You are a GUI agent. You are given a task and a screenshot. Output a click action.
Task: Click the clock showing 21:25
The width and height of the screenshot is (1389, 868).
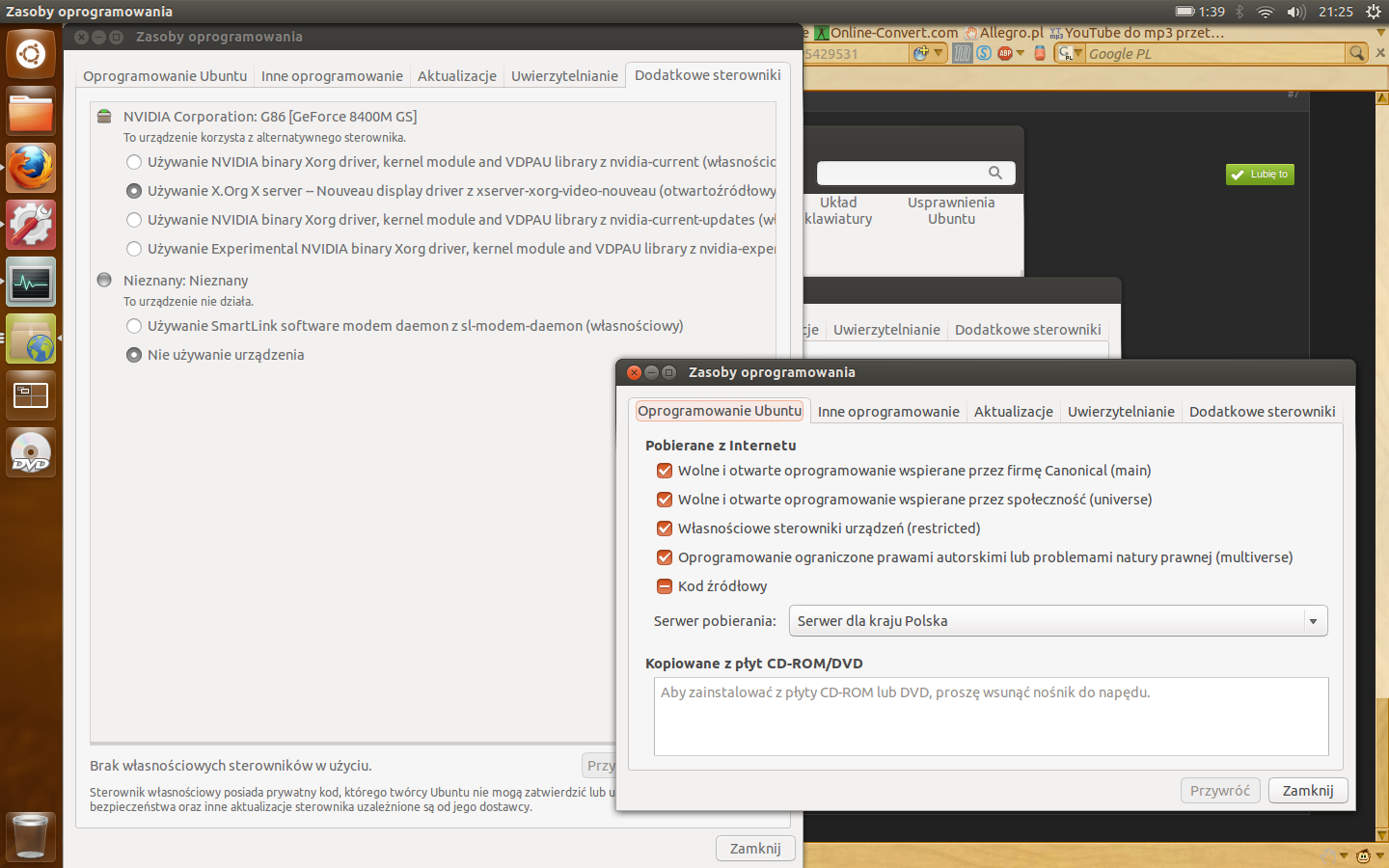[1336, 12]
